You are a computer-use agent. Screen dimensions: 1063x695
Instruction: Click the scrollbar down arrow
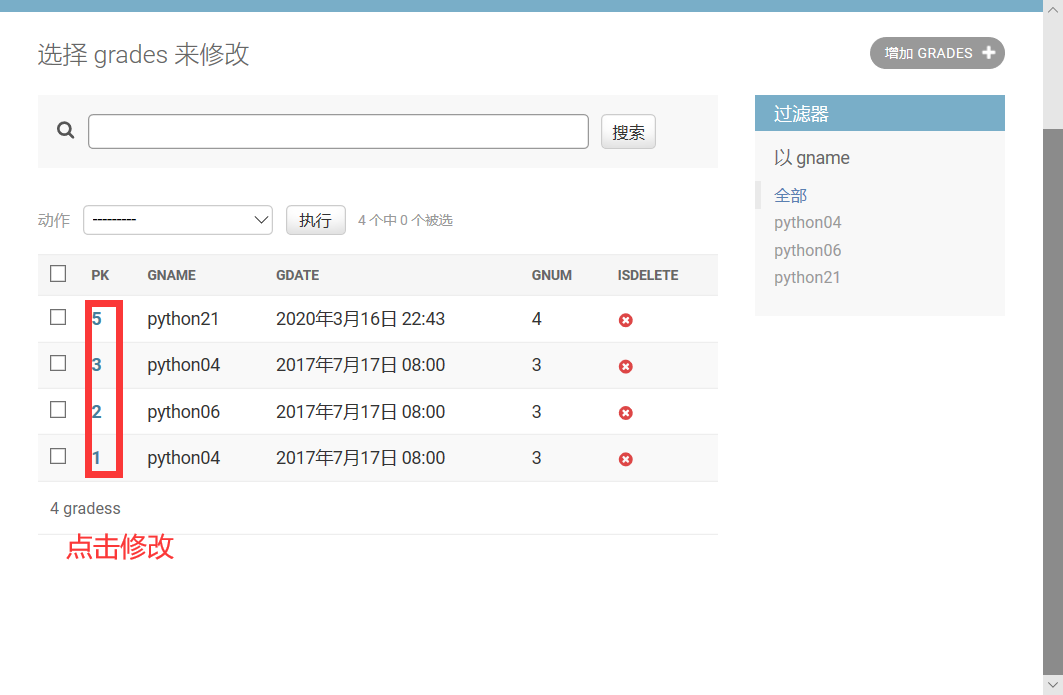[1052, 684]
